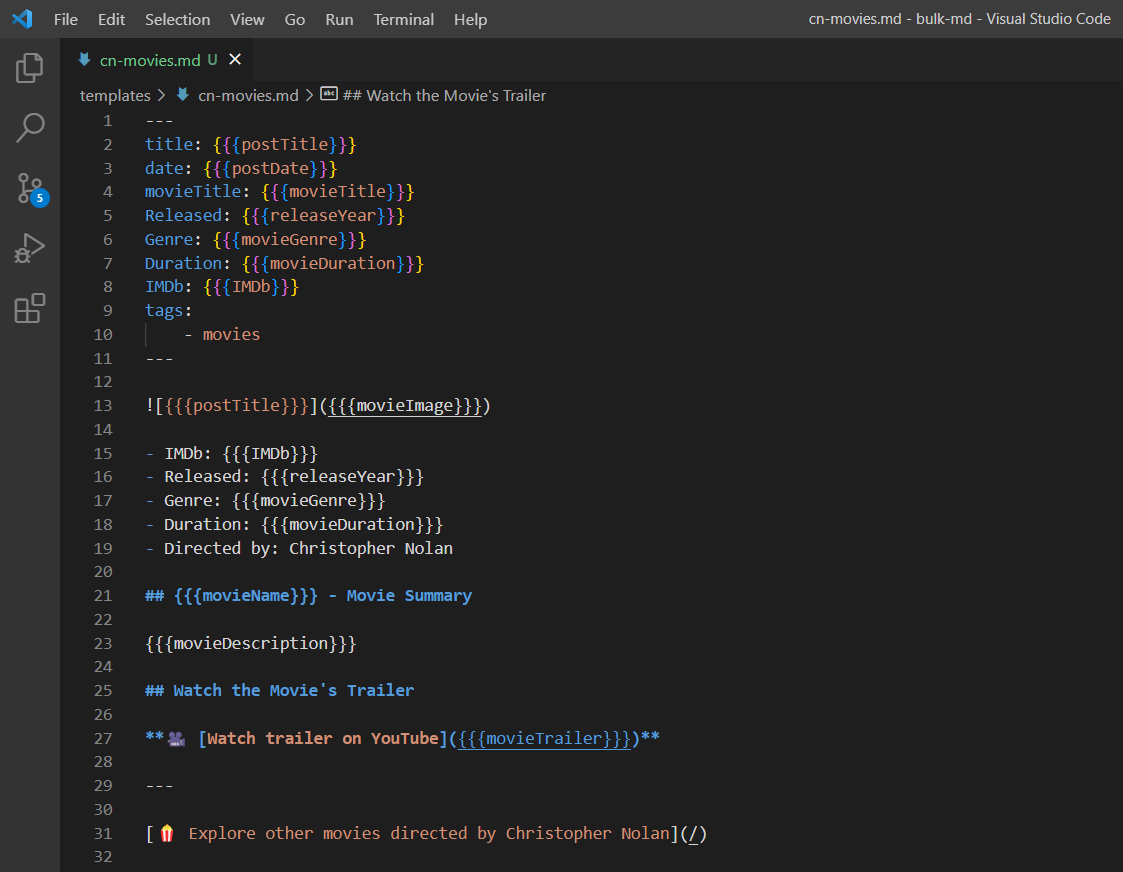Follow the {{{movieTrailer}}} link on line 27
The height and width of the screenshot is (872, 1123).
tap(544, 738)
